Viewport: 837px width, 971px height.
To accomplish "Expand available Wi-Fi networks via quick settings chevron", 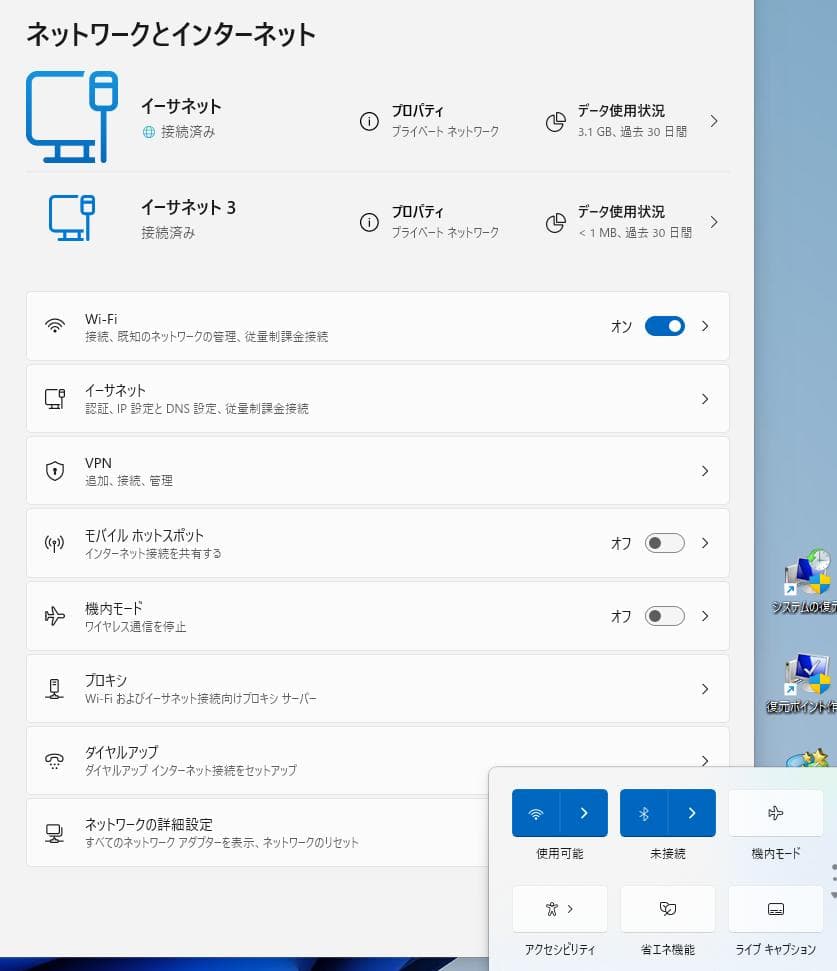I will click(584, 812).
